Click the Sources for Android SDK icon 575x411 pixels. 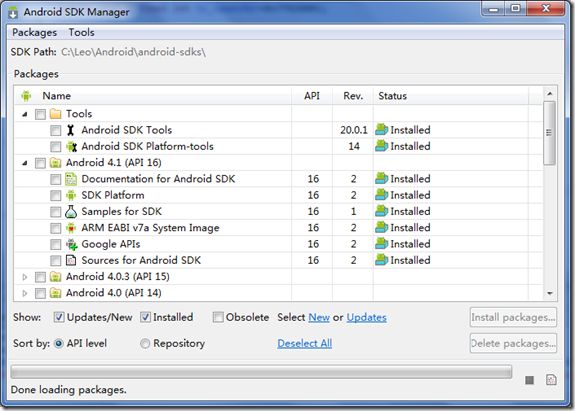pyautogui.click(x=71, y=261)
